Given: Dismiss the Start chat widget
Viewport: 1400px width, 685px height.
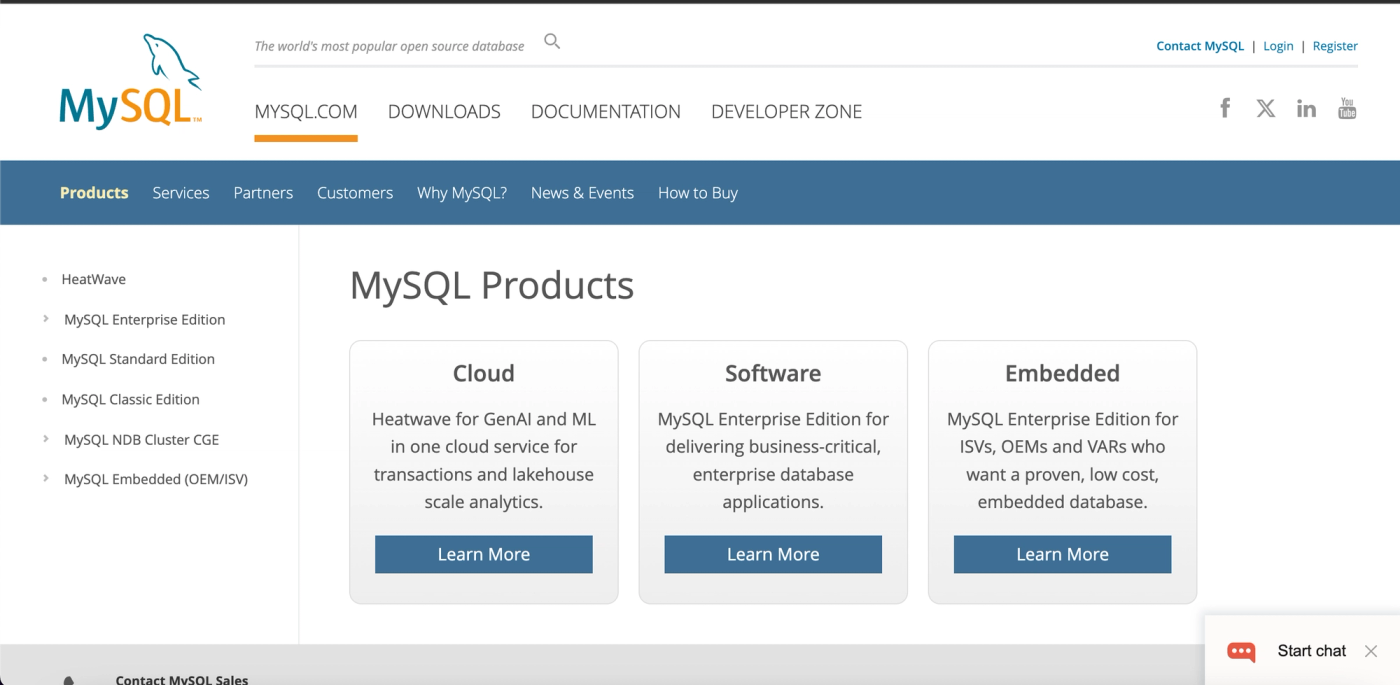Looking at the screenshot, I should (1371, 651).
